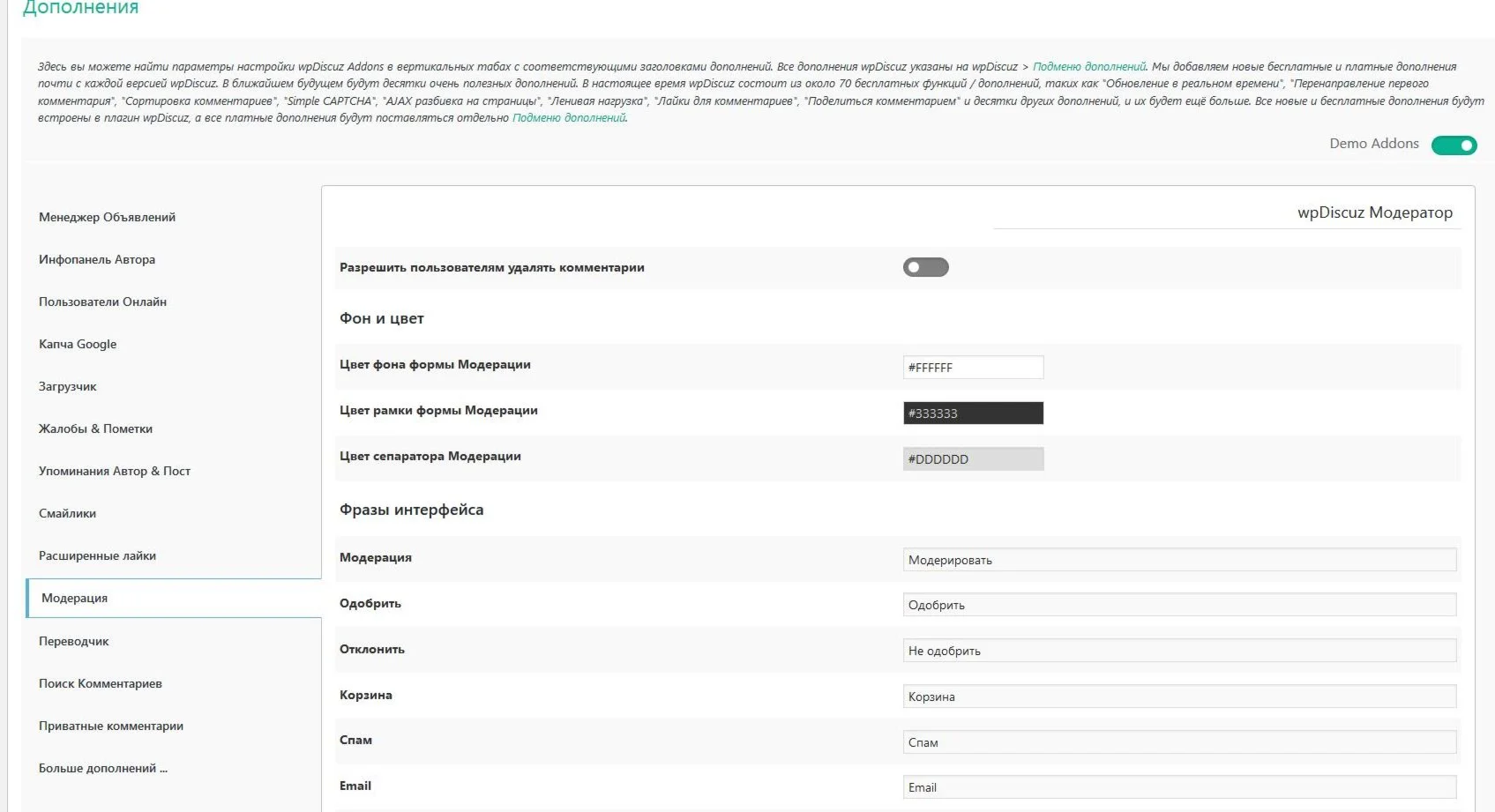Enable allowing users to delete comments

925,267
